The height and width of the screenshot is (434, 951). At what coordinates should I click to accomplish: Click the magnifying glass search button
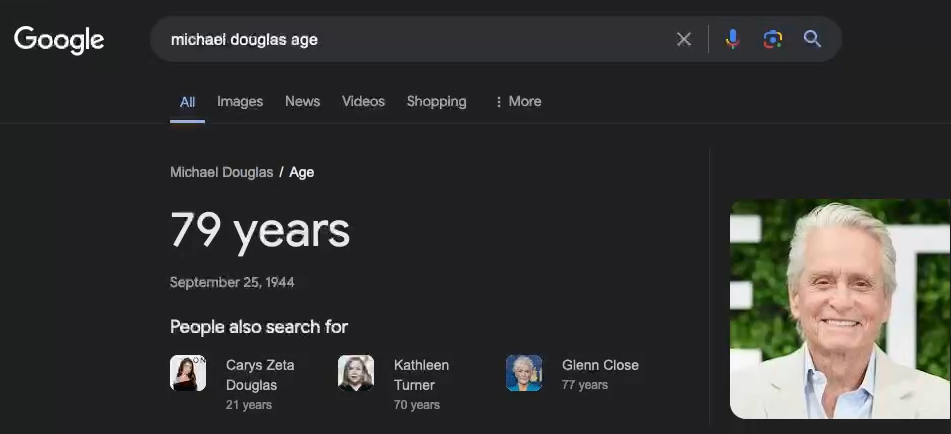pyautogui.click(x=812, y=39)
